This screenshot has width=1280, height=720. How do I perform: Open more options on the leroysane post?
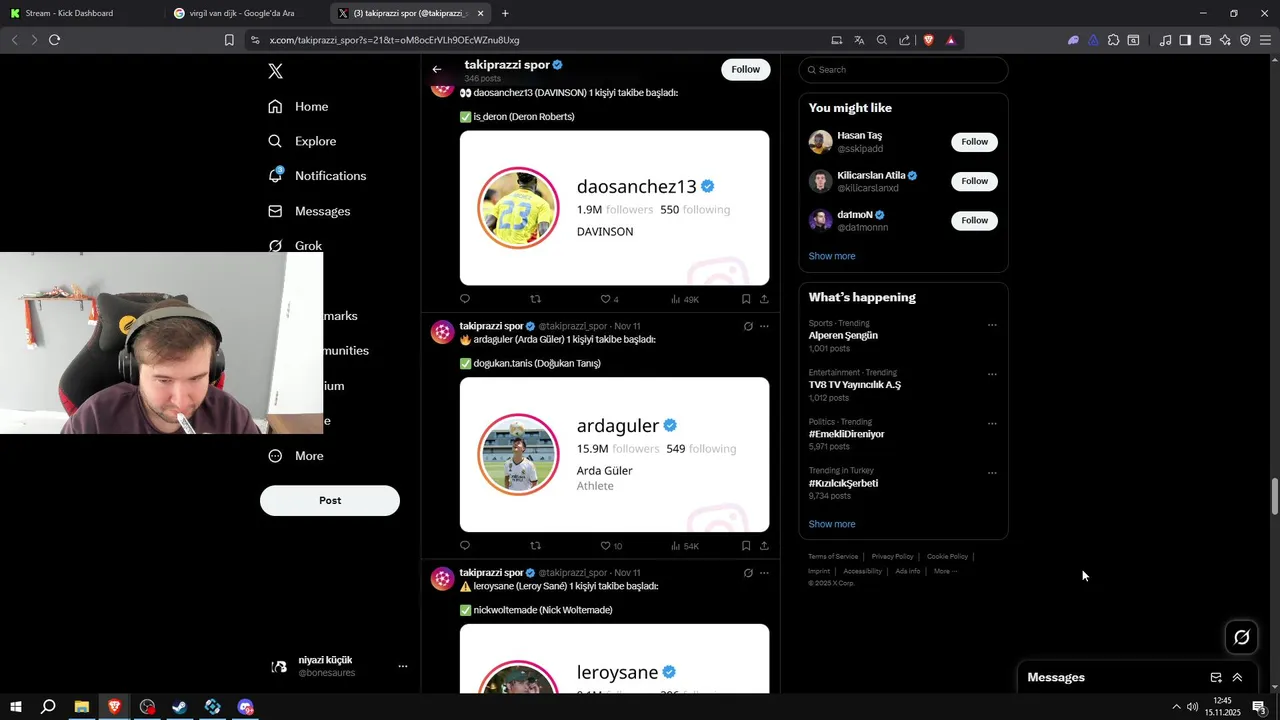coord(764,573)
